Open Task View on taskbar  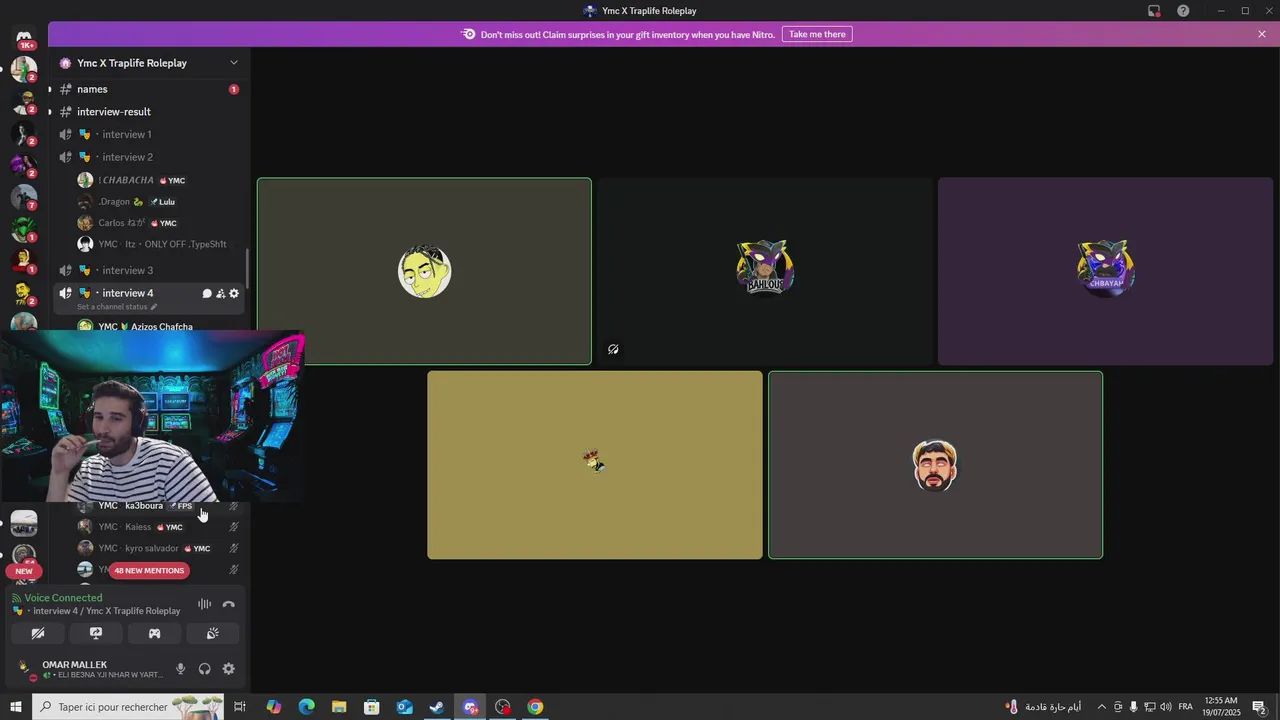[x=240, y=707]
